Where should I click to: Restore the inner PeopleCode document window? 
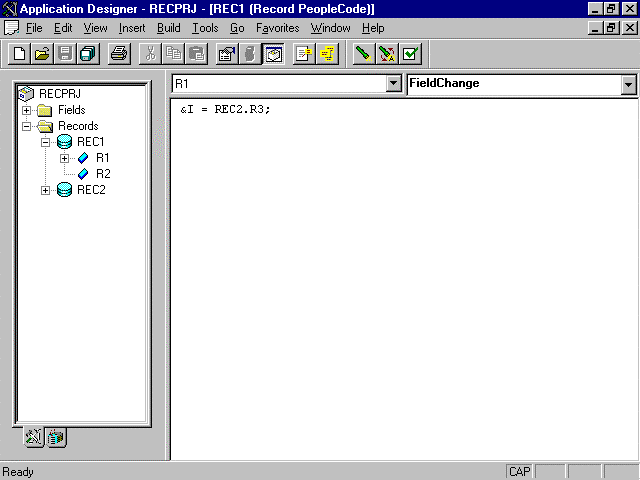point(611,28)
